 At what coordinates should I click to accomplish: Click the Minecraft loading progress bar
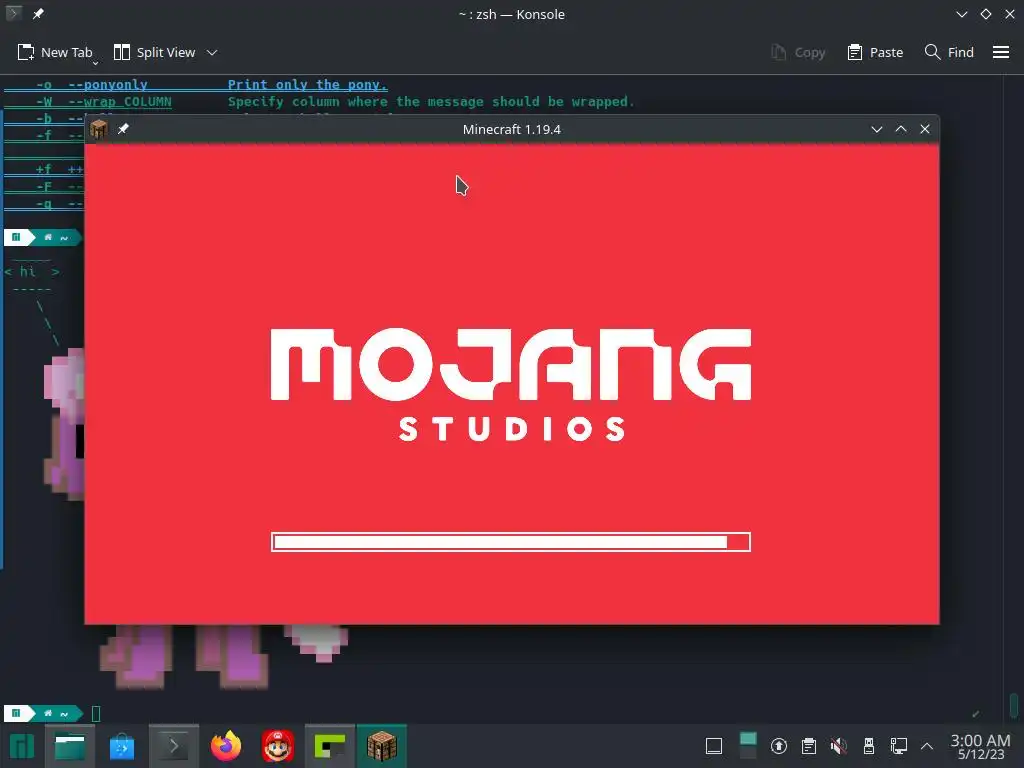pos(511,542)
